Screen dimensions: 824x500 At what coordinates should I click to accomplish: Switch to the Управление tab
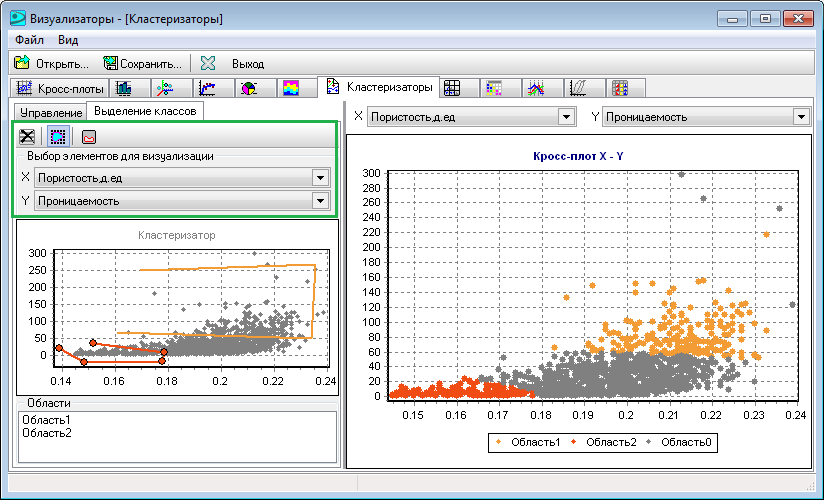point(51,113)
